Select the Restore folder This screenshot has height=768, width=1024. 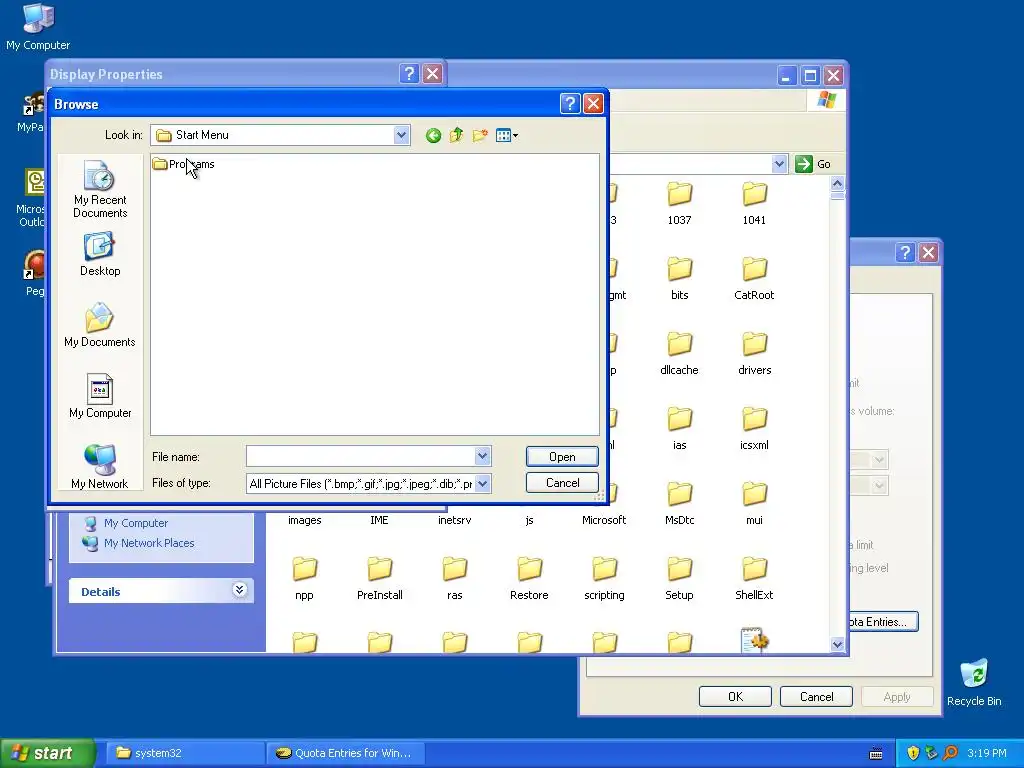click(x=529, y=579)
